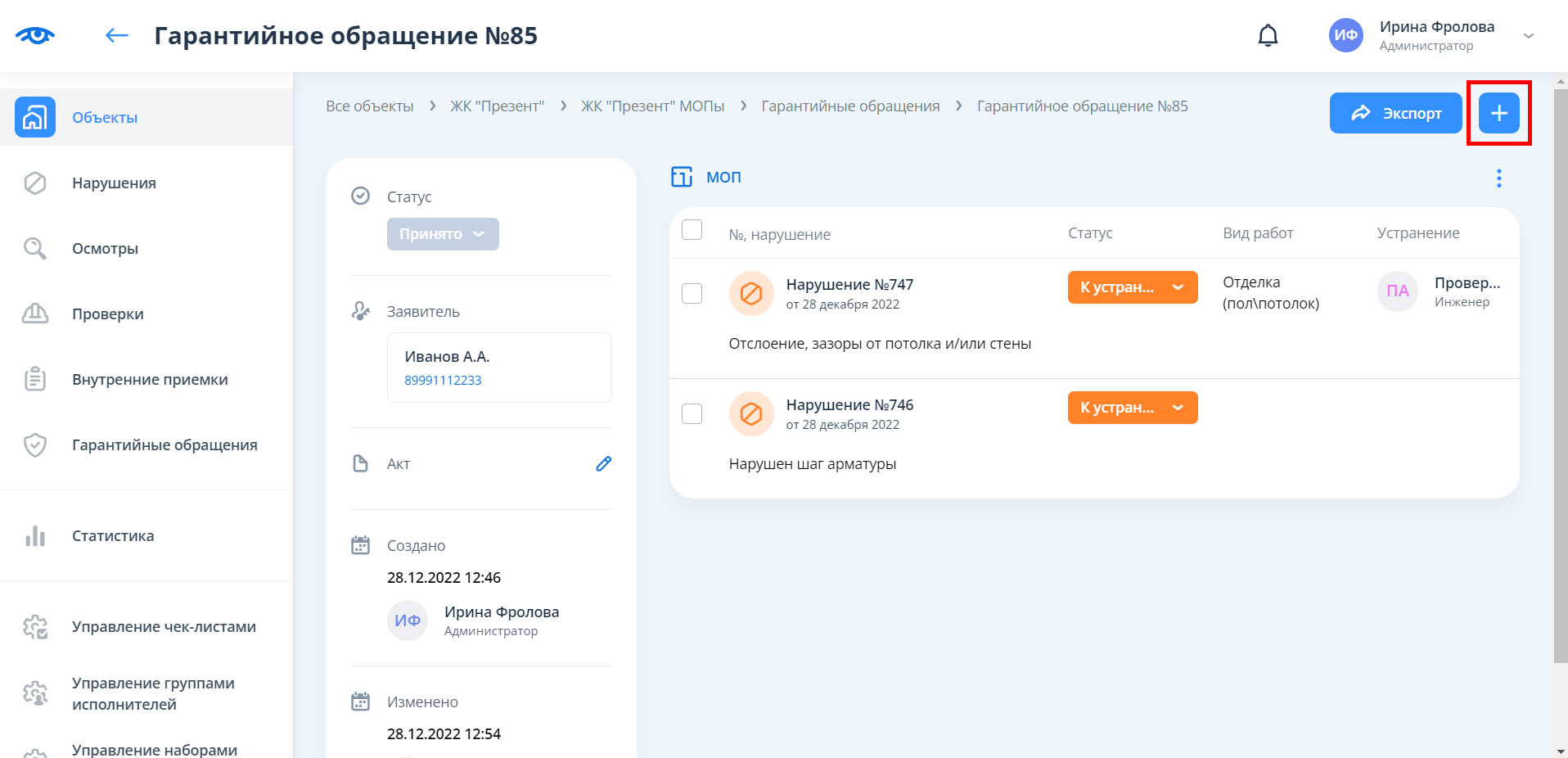Expand user profile menu chevron
This screenshot has width=1568, height=758.
pos(1528,36)
